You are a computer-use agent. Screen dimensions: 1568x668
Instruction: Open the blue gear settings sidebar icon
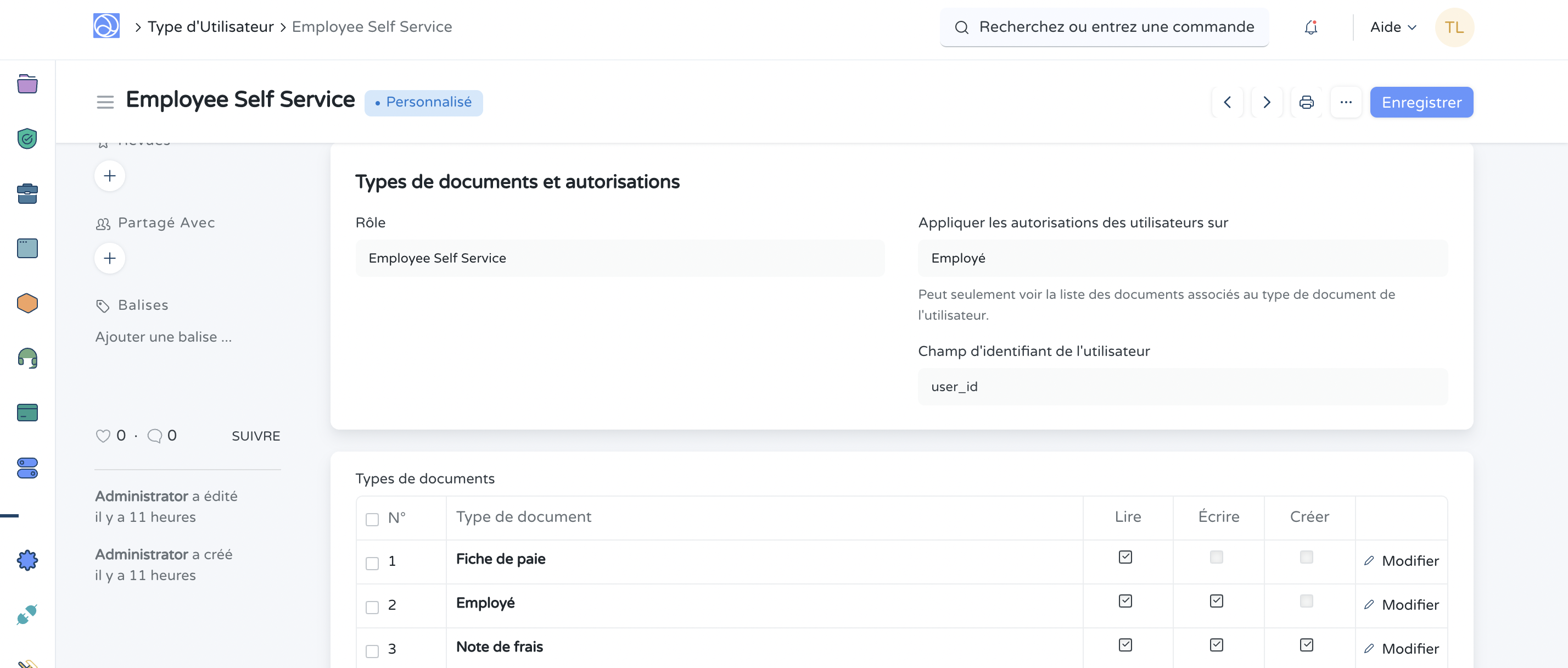[27, 560]
